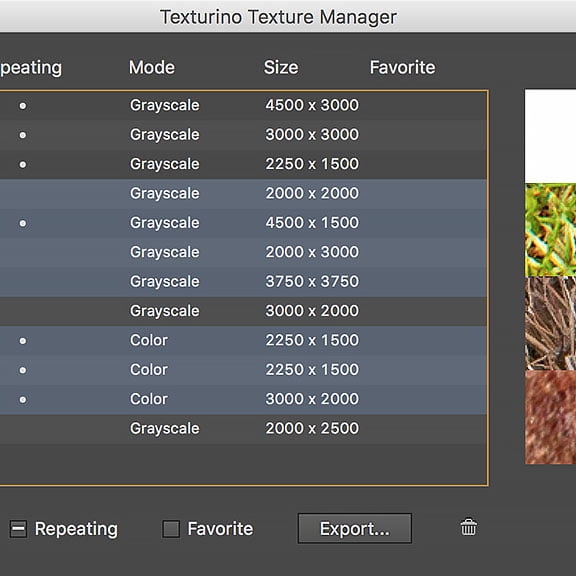Click the trash can delete icon
This screenshot has width=576, height=576.
(468, 527)
